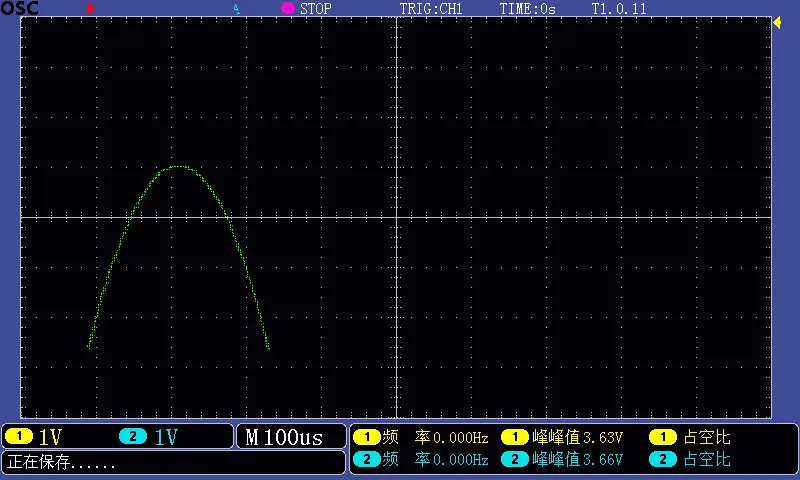Click the channel 1 badge beside 频率
This screenshot has height=480, width=800.
pyautogui.click(x=366, y=437)
